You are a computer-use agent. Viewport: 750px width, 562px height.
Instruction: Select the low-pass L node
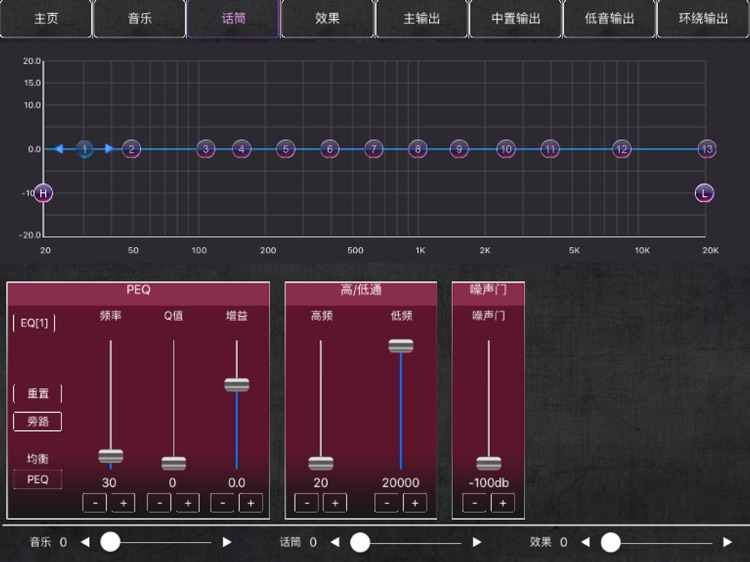coord(704,193)
